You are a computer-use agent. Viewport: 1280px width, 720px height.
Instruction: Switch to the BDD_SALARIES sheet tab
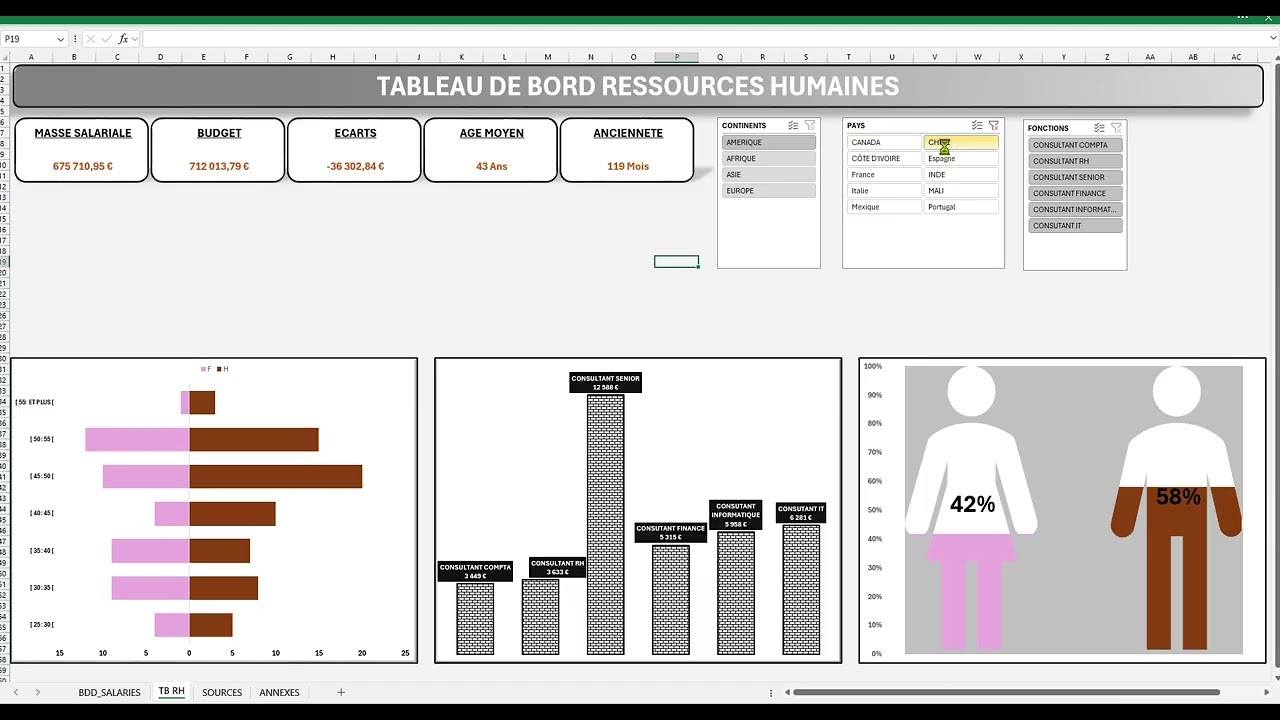[x=109, y=692]
